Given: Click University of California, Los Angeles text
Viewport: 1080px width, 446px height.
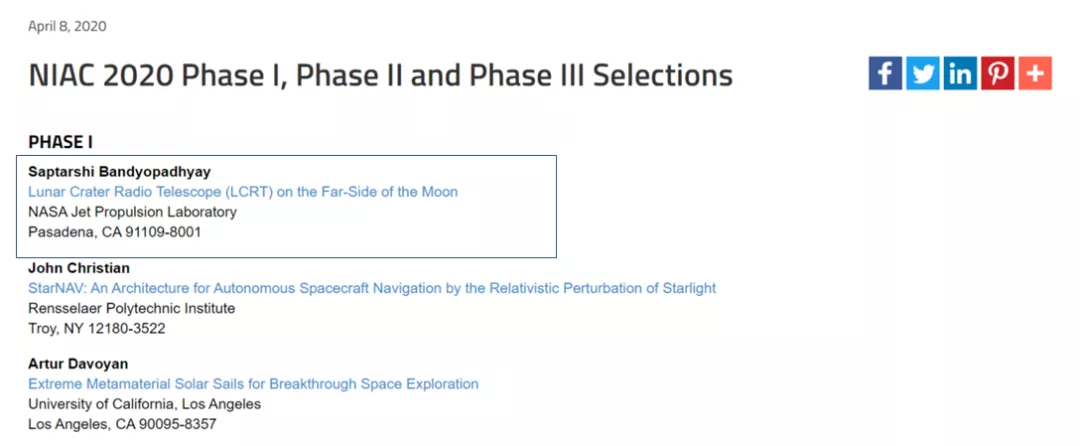Looking at the screenshot, I should pyautogui.click(x=145, y=404).
